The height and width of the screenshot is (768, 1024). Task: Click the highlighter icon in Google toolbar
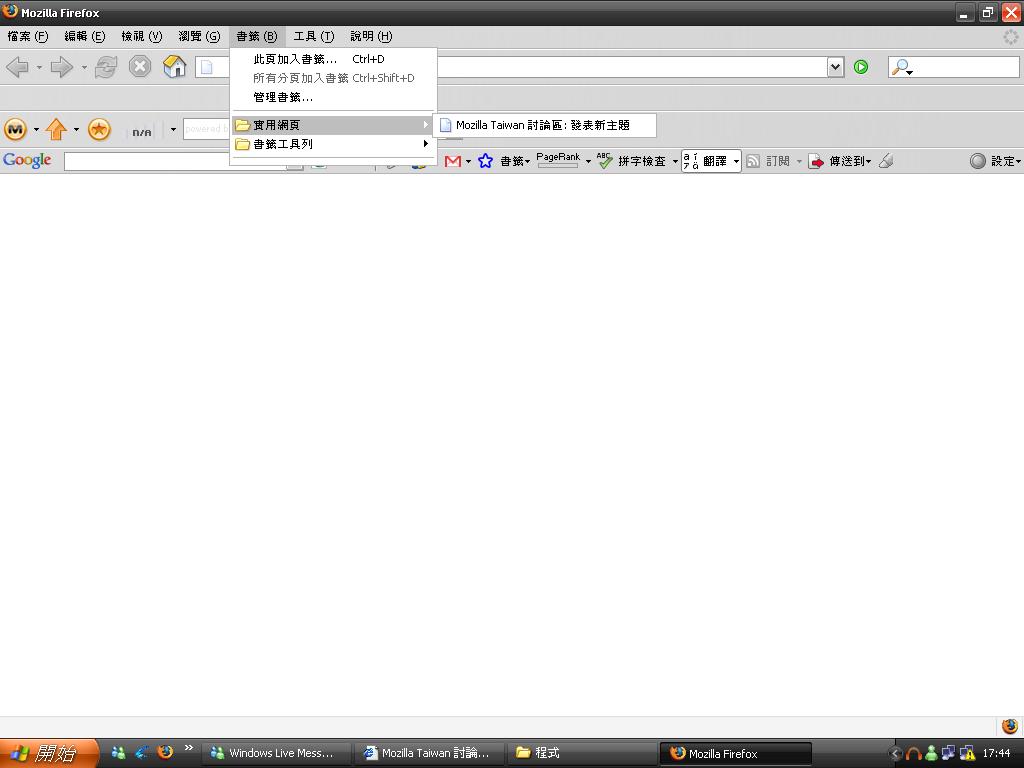point(886,161)
